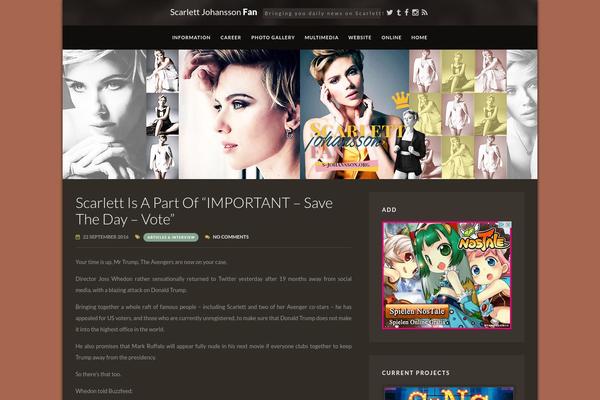Viewport: 600px width, 400px height.
Task: Open the Tumblr social icon
Action: pyautogui.click(x=399, y=13)
